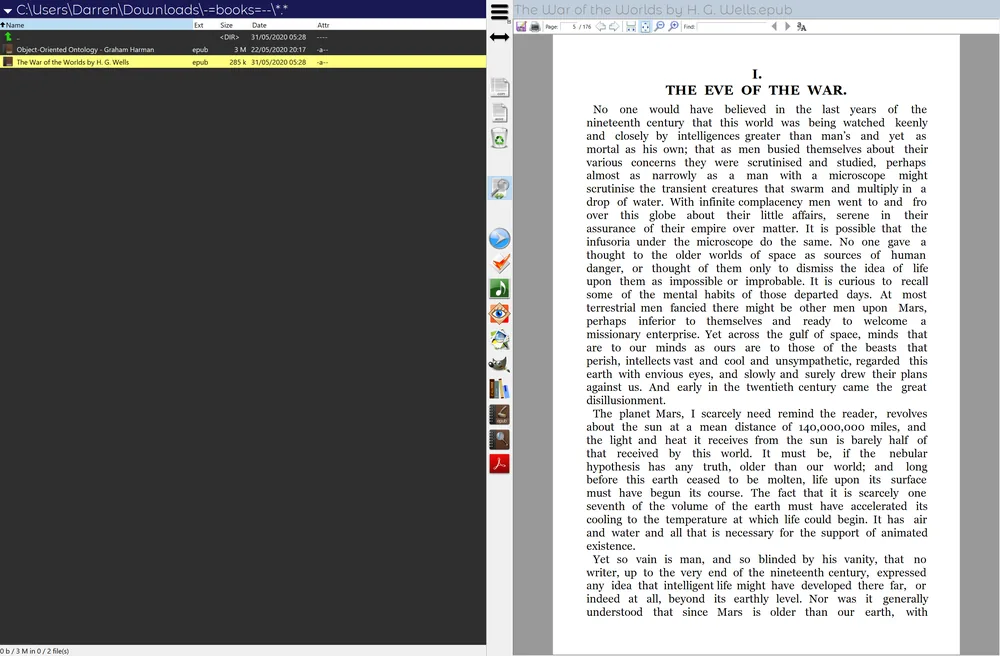Select Object-Oriented Ontology - Graham Harman file

click(243, 49)
